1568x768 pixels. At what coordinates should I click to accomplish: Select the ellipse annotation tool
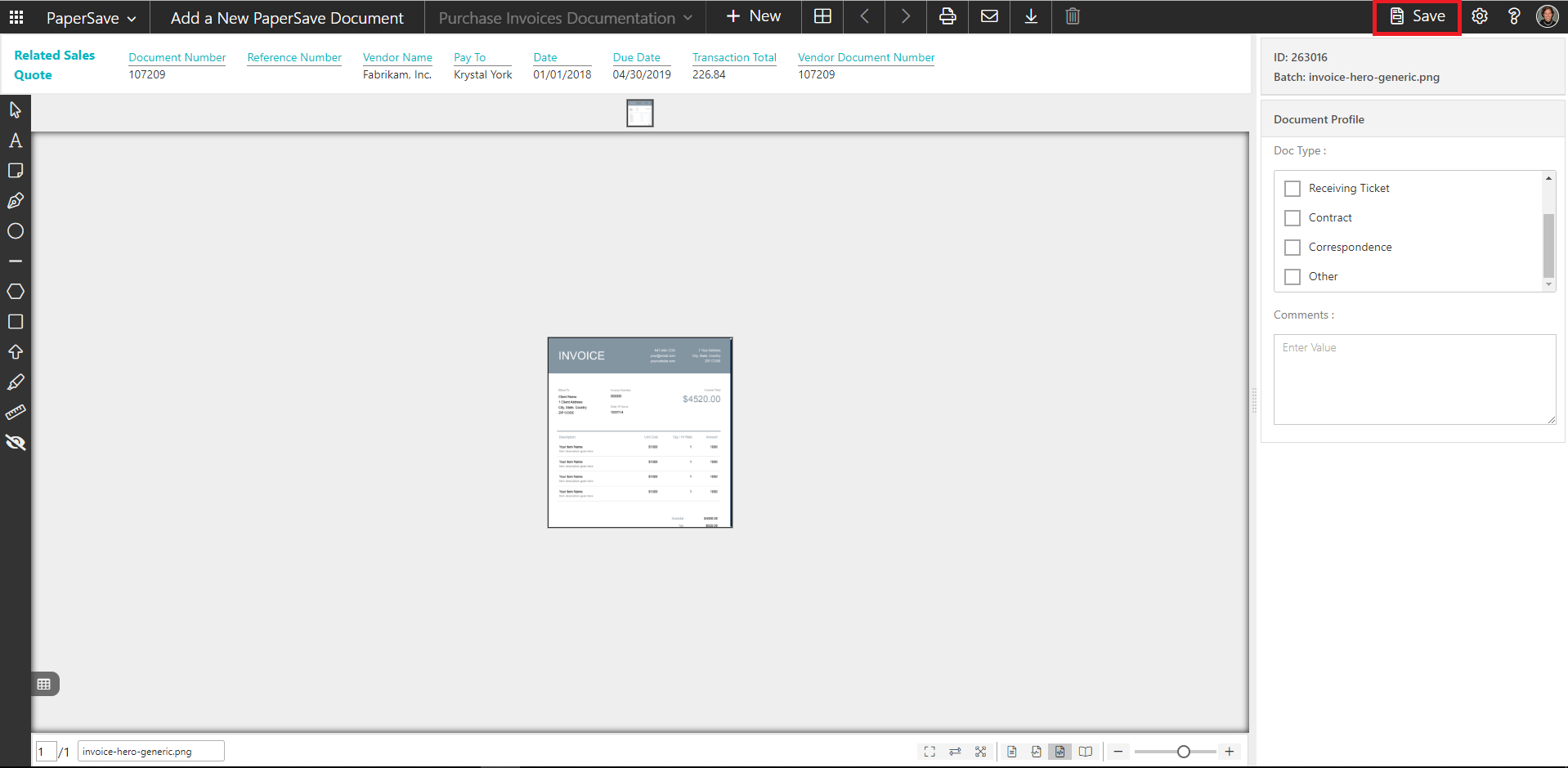[x=16, y=231]
